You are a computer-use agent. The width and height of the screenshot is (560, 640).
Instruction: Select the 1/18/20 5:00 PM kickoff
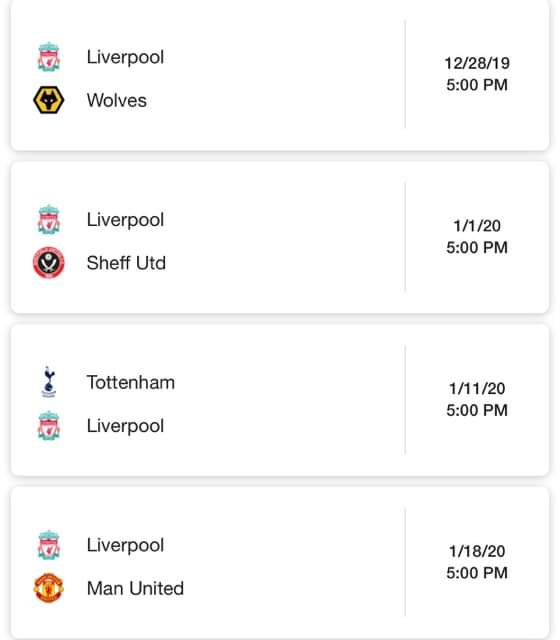477,562
